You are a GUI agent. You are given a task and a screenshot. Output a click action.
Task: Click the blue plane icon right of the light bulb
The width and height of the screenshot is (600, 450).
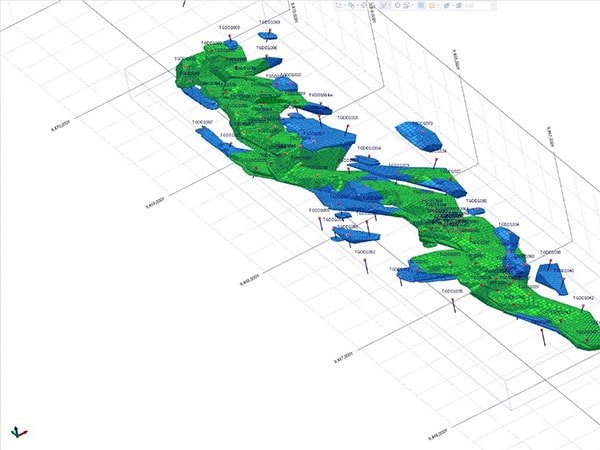pos(447,5)
